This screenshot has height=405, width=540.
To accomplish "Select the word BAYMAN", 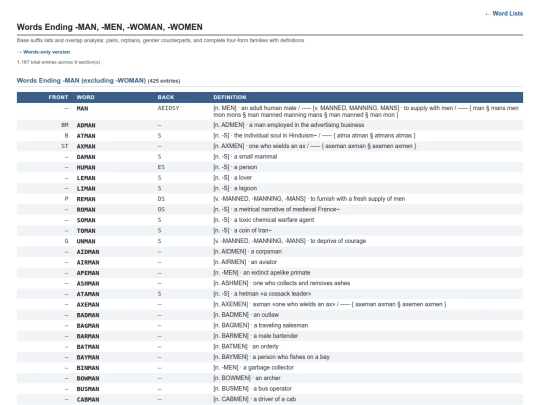I will 88,357.
